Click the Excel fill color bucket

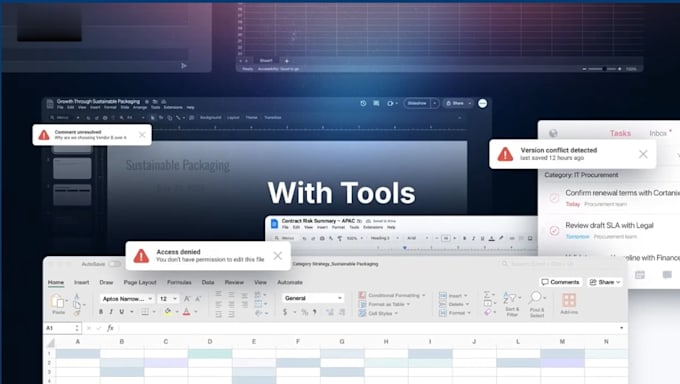pyautogui.click(x=167, y=312)
